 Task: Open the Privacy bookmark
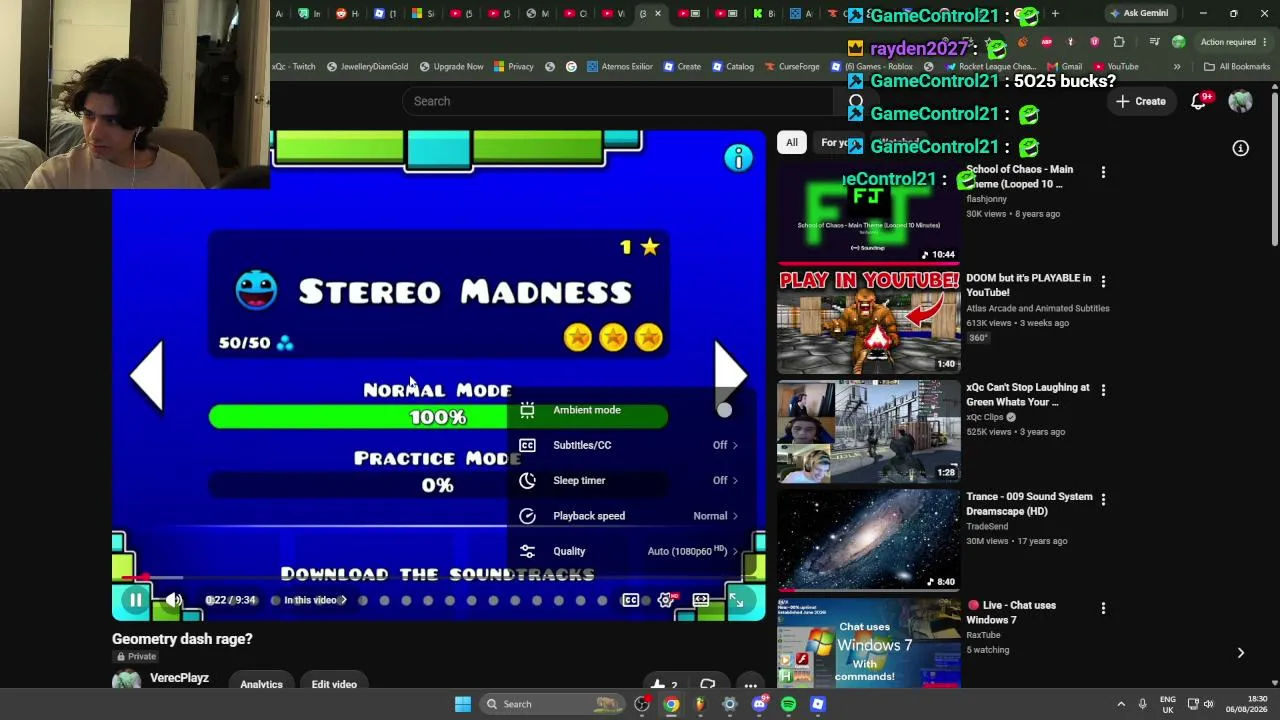(514, 67)
